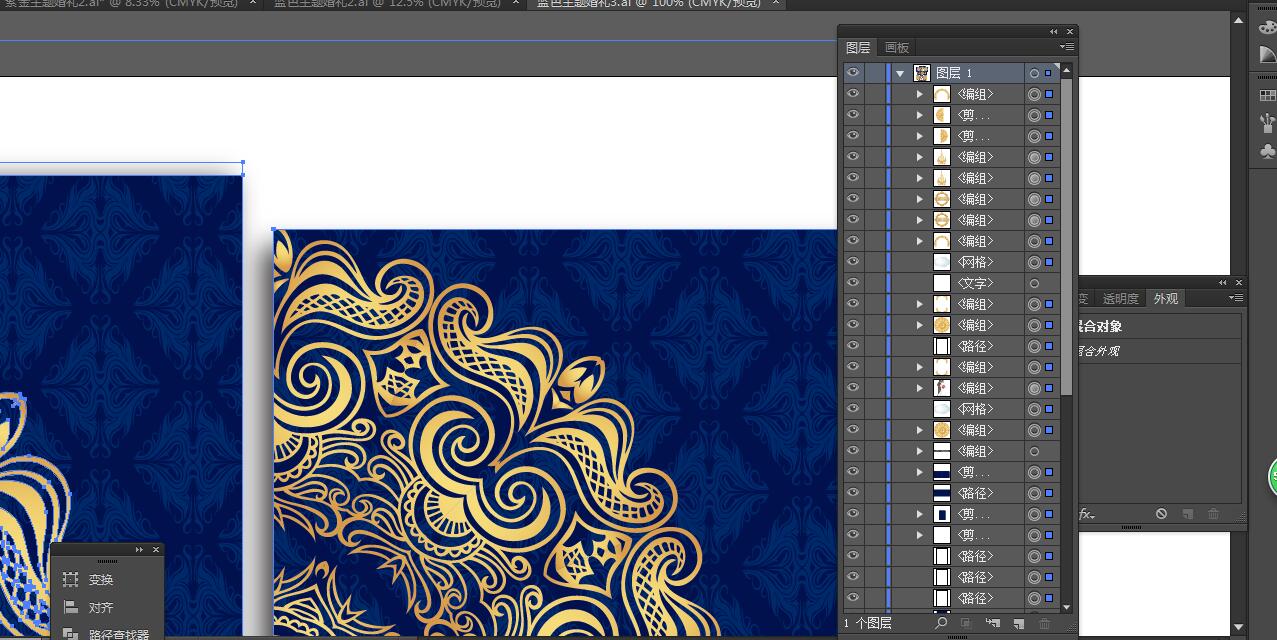Click the 变换 transform icon in floating panel
1277x640 pixels.
(x=70, y=579)
